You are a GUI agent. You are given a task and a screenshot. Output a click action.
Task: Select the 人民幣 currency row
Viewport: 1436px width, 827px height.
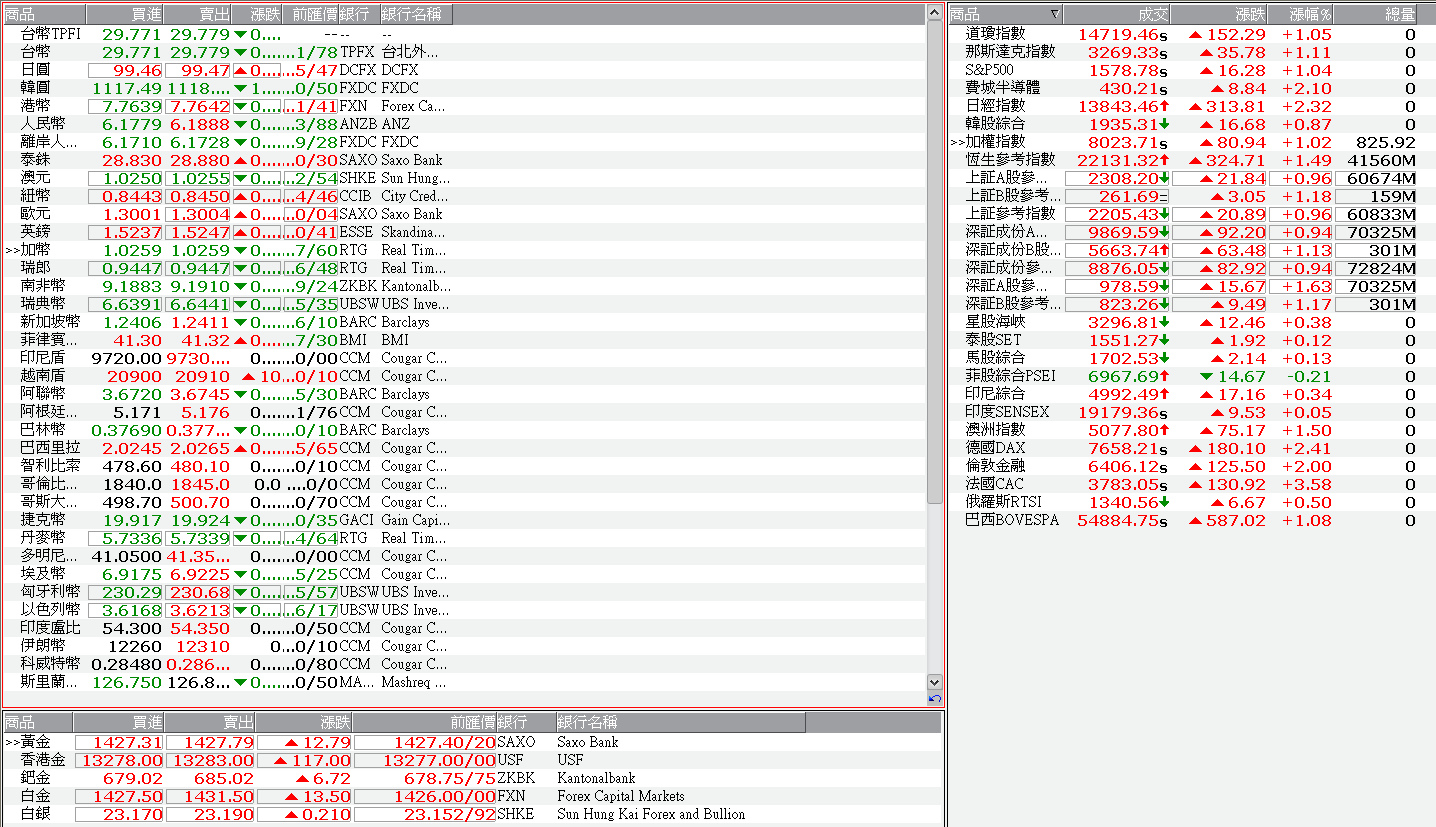pyautogui.click(x=465, y=124)
